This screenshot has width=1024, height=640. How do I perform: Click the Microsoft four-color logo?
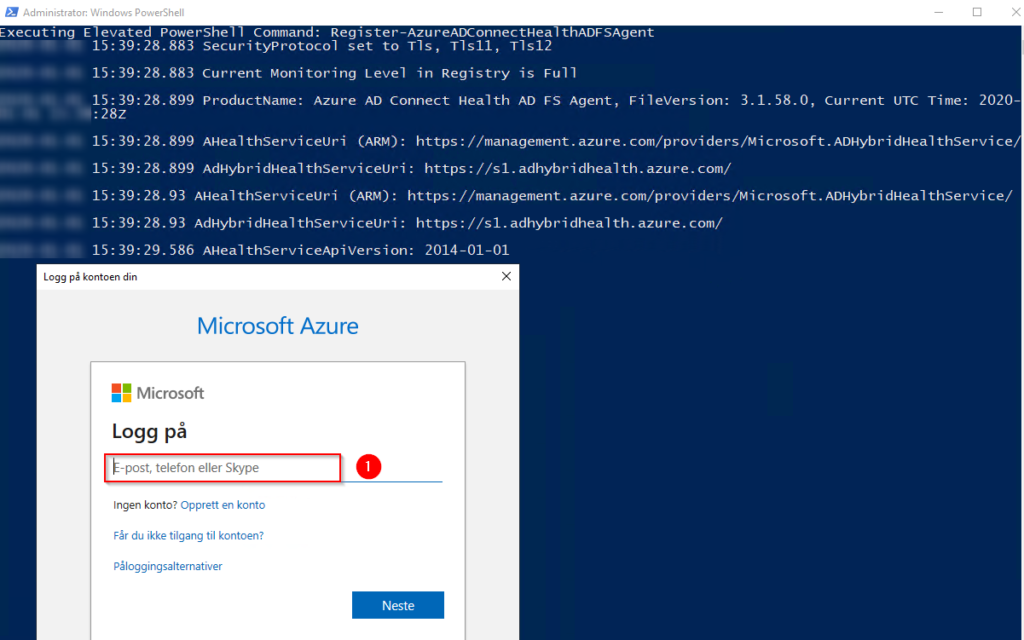121,392
